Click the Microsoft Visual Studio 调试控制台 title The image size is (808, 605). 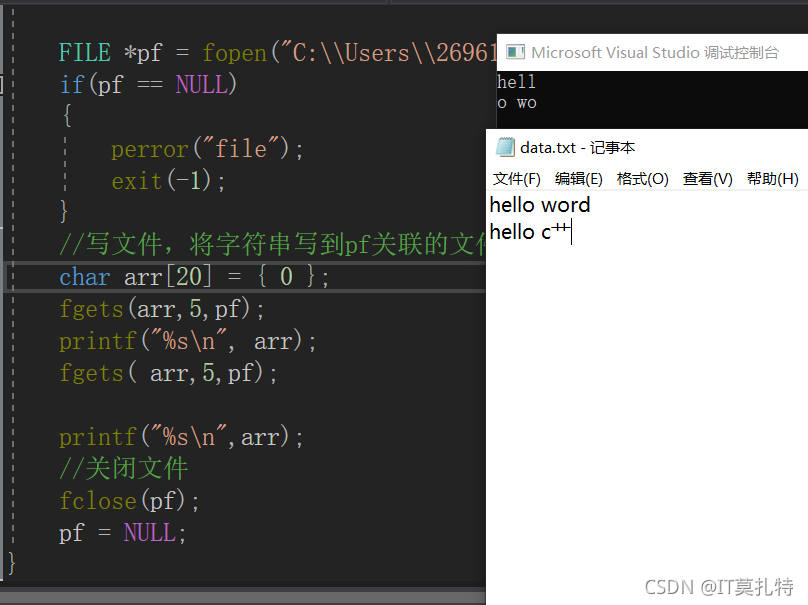coord(654,53)
